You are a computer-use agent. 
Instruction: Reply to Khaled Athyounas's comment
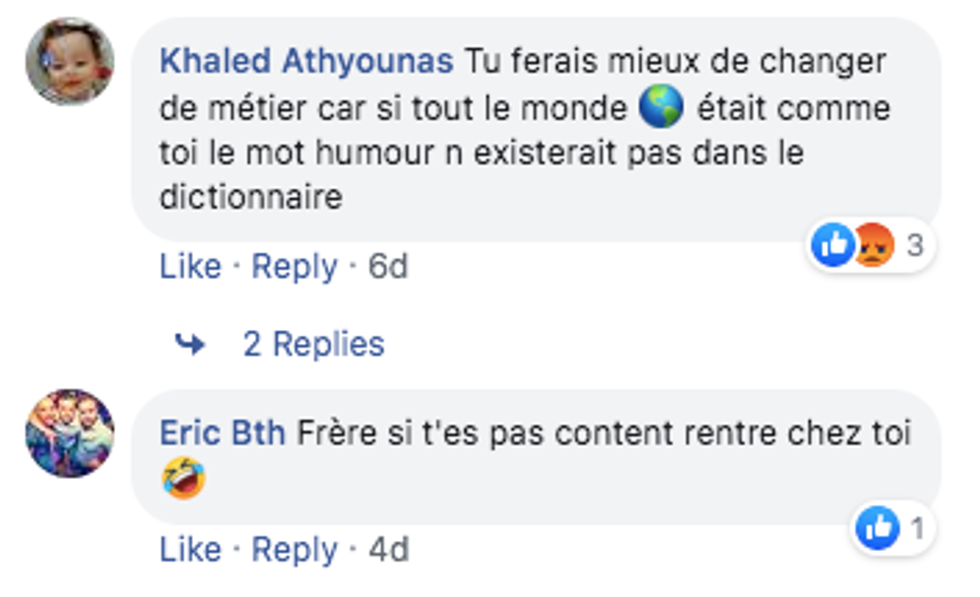[294, 267]
